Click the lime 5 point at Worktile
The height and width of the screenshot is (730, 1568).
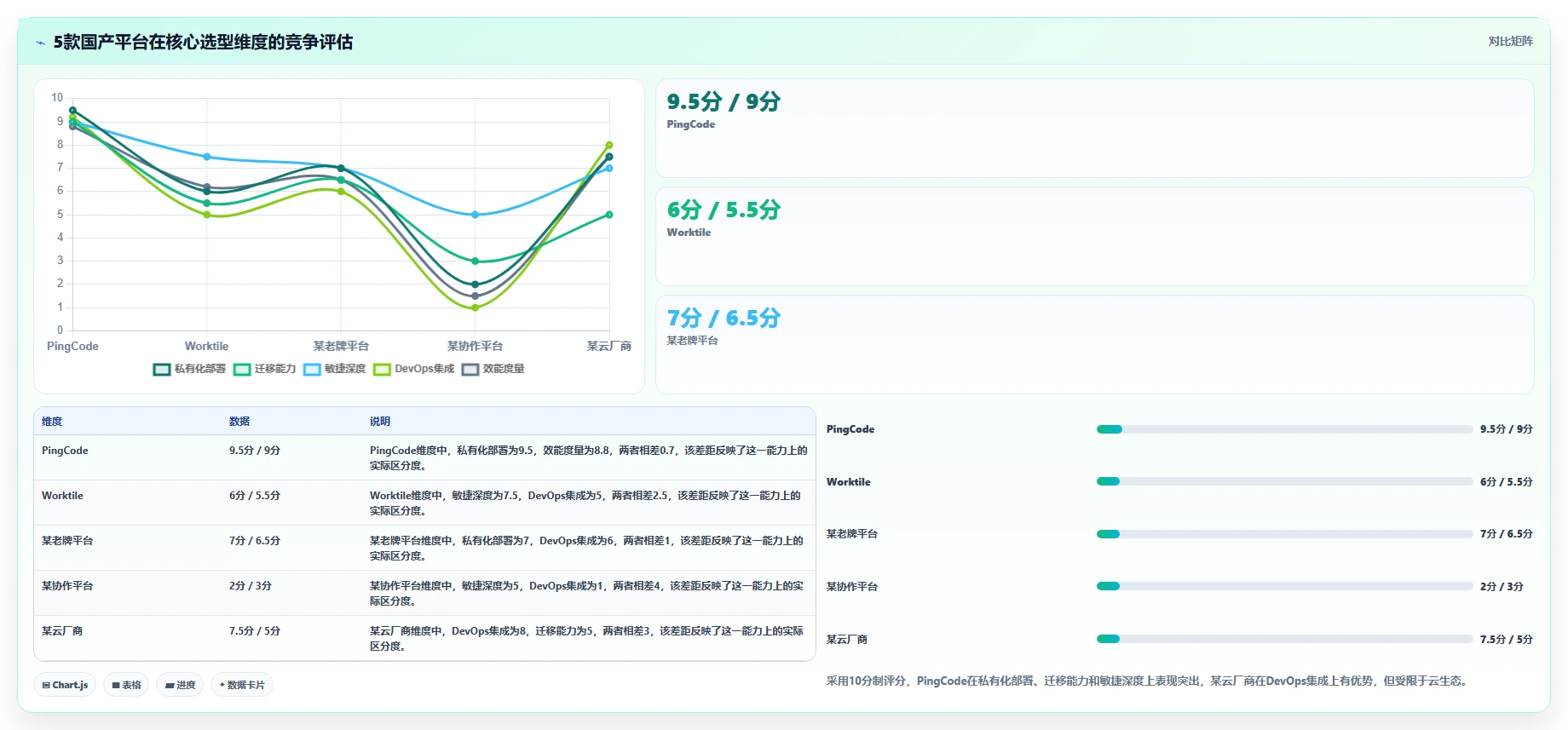click(x=207, y=215)
